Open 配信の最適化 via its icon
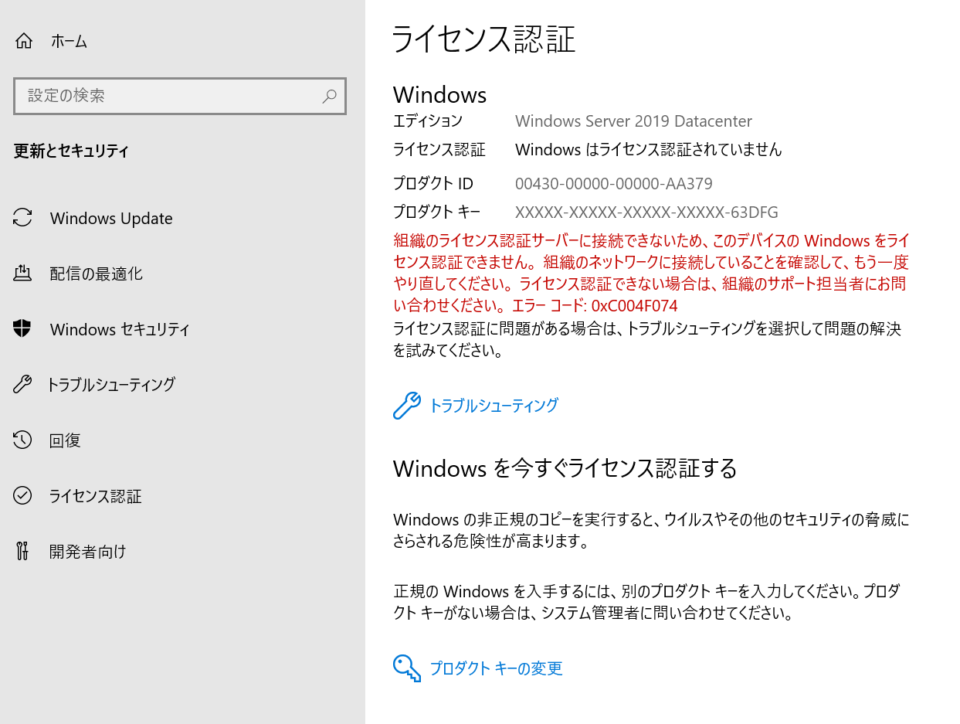This screenshot has width=960, height=724. pos(22,273)
